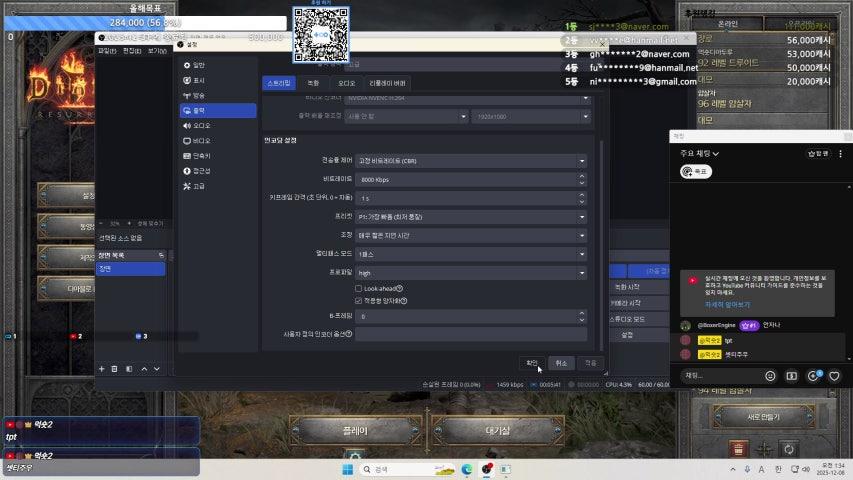Open rescale output dropdown
Image resolution: width=853 pixels, height=480 pixels.
[406, 116]
